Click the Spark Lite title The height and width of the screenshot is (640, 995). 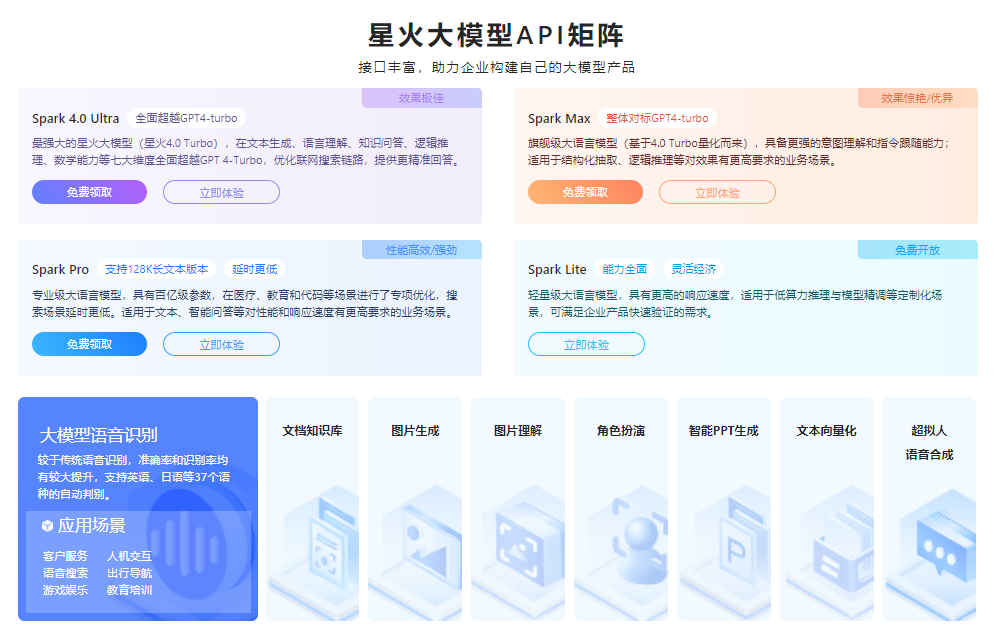(557, 270)
